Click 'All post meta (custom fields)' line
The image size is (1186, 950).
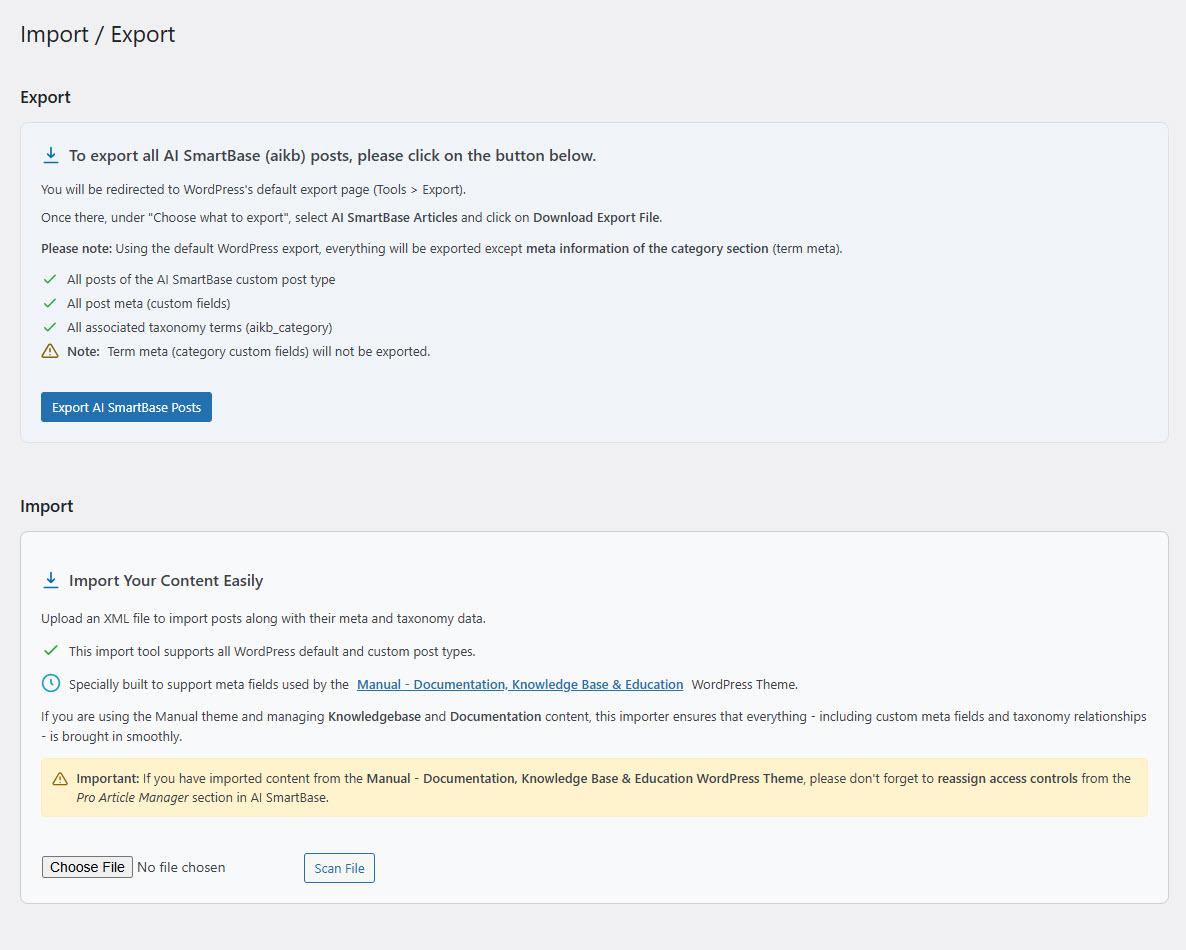click(149, 303)
